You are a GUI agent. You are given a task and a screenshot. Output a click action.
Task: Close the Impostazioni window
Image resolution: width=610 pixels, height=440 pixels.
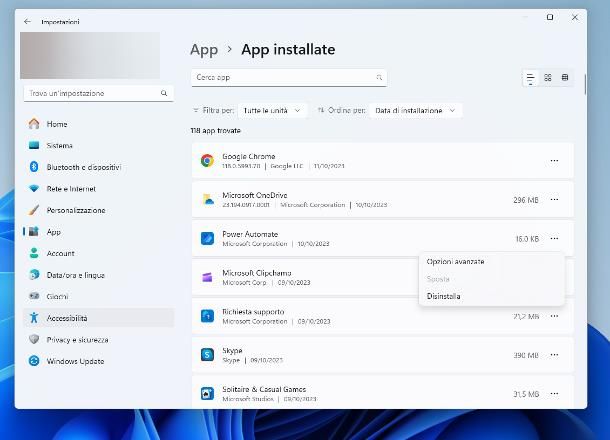pos(575,17)
